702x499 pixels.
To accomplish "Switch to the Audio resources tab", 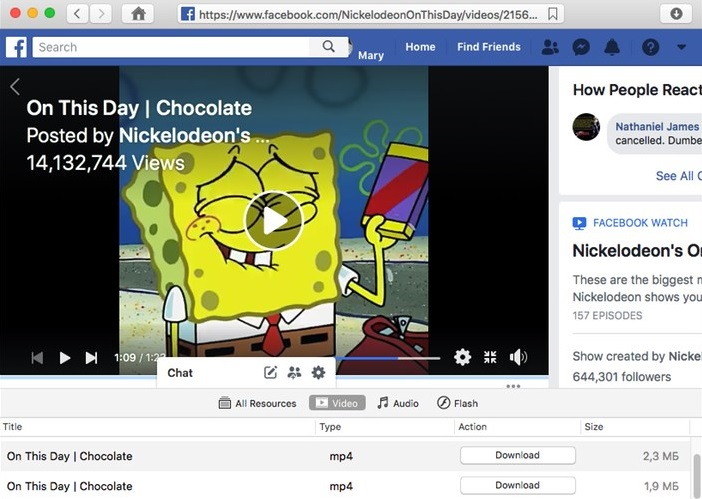I will tap(398, 403).
